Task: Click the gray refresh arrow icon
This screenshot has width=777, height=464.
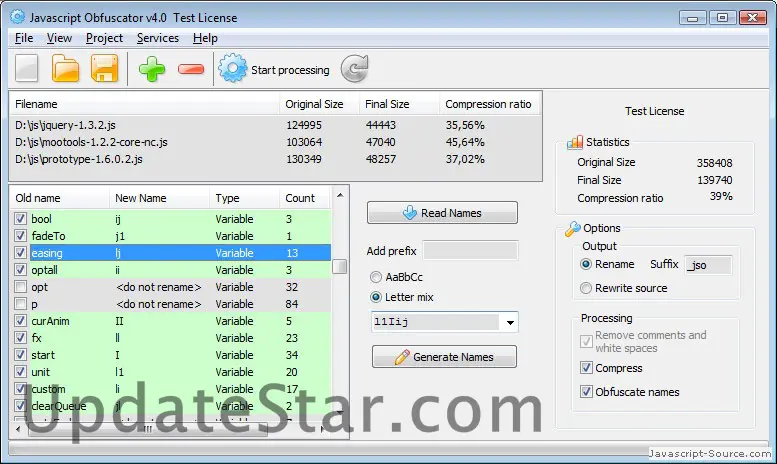Action: tap(355, 68)
